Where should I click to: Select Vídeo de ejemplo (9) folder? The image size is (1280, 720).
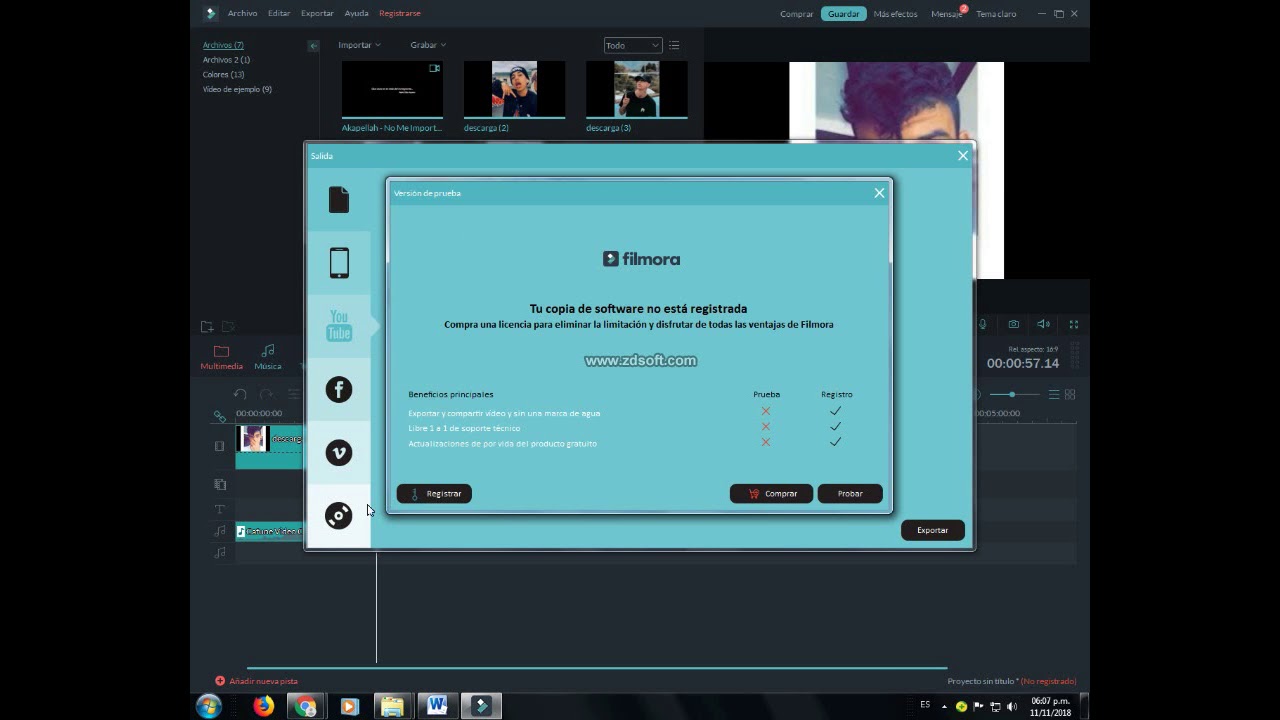tap(237, 89)
